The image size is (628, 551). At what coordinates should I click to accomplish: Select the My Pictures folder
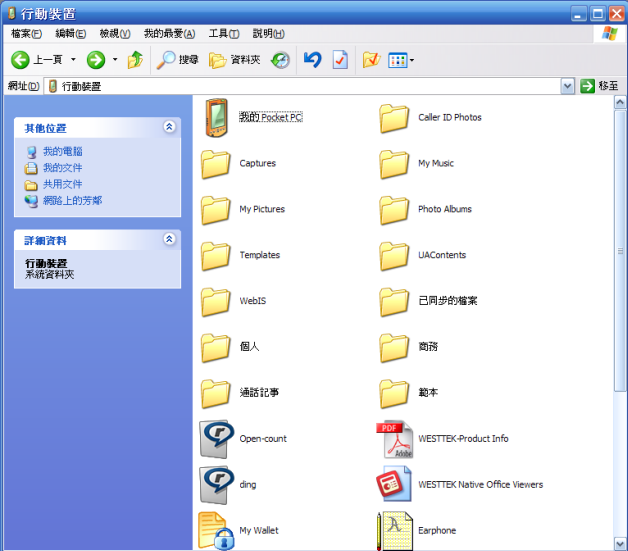[x=243, y=209]
